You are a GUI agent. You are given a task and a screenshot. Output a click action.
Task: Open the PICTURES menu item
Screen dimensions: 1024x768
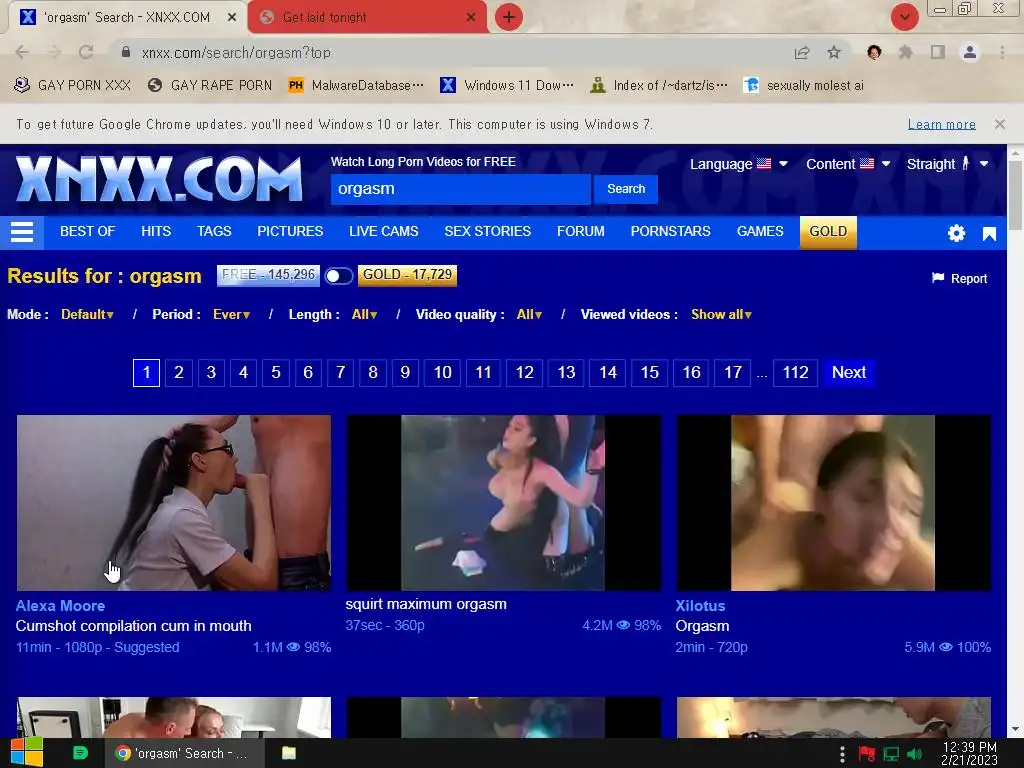click(290, 231)
